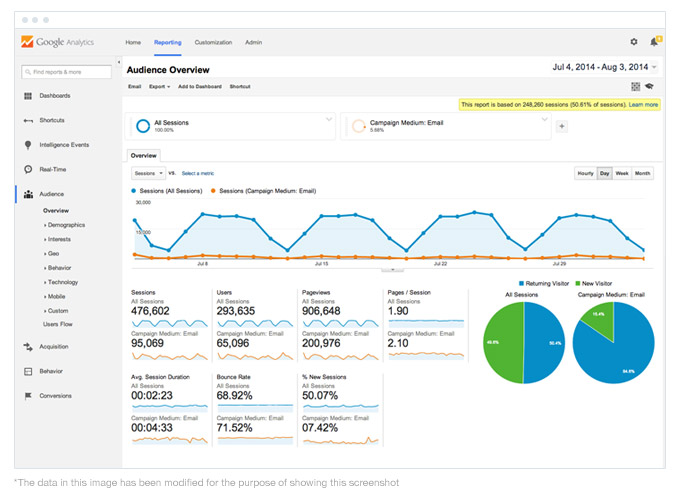The width and height of the screenshot is (679, 500).
Task: Open the Sessions metric dropdown
Action: [x=148, y=173]
